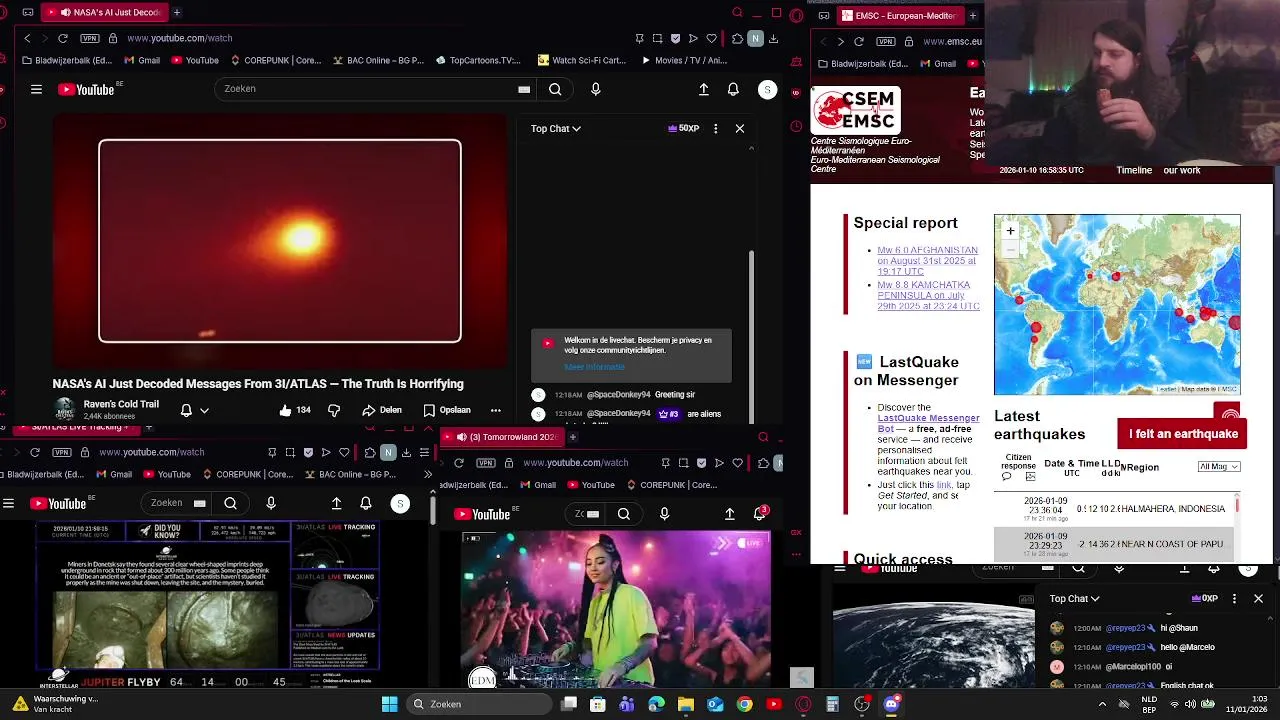
Task: Click I felt an earthquake button
Action: point(1183,434)
